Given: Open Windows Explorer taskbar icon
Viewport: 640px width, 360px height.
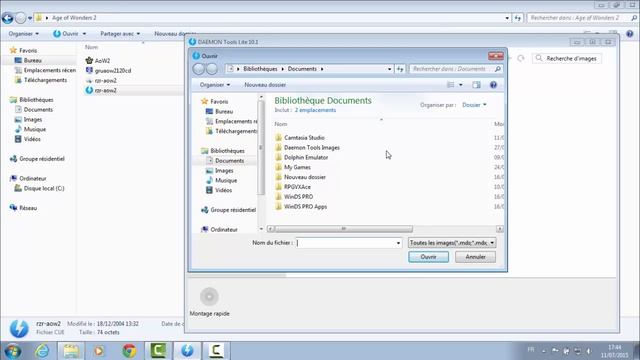Looking at the screenshot, I should (x=71, y=351).
